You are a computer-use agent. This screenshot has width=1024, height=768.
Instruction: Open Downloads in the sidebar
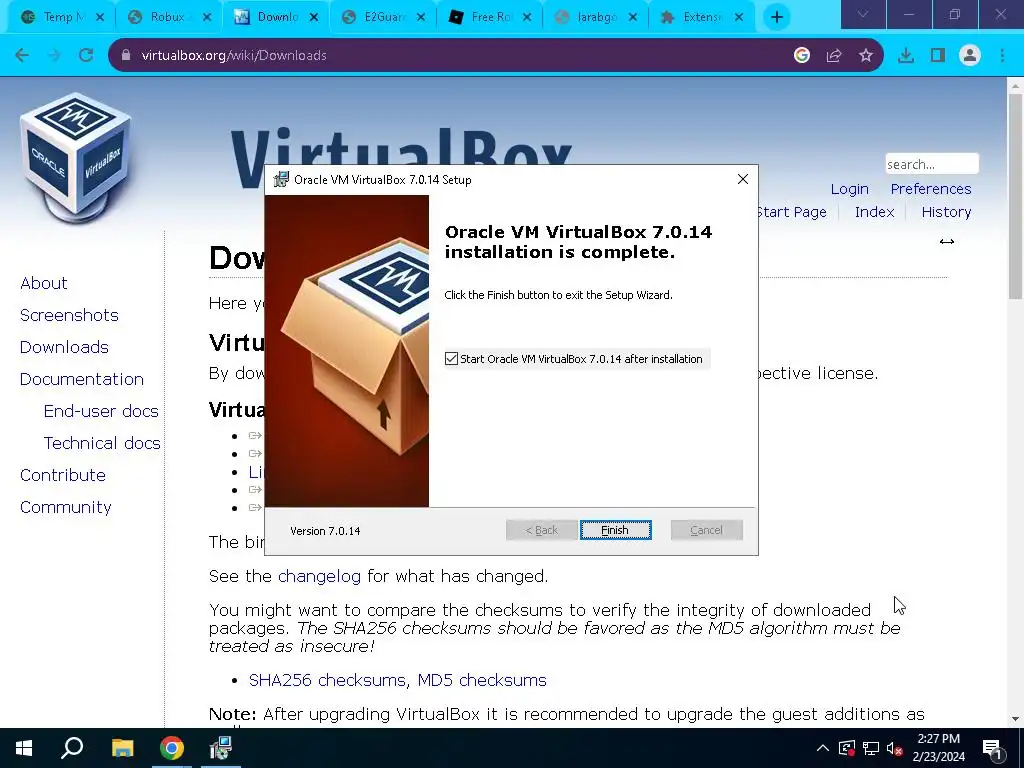point(64,347)
